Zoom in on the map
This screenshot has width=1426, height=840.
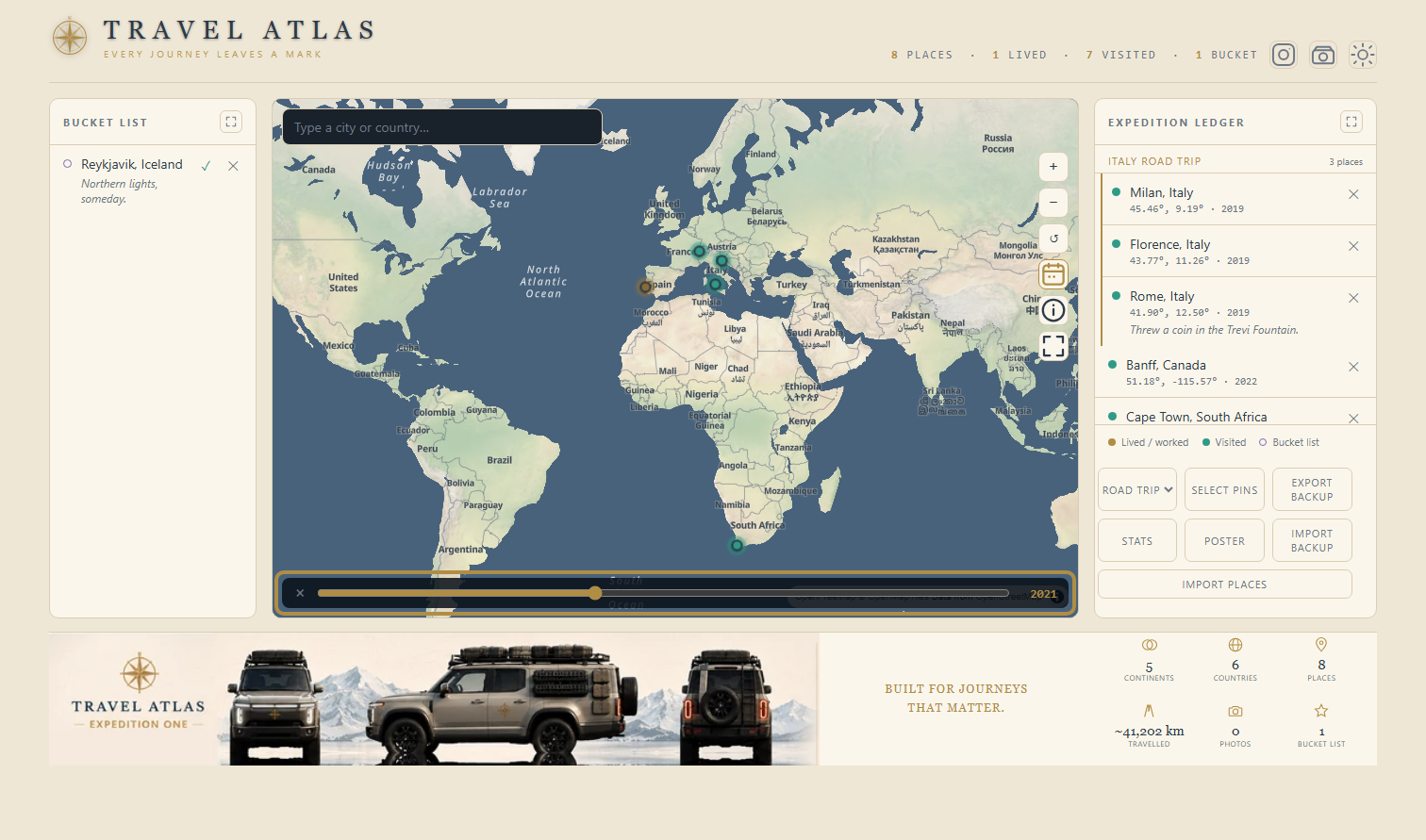tap(1053, 167)
